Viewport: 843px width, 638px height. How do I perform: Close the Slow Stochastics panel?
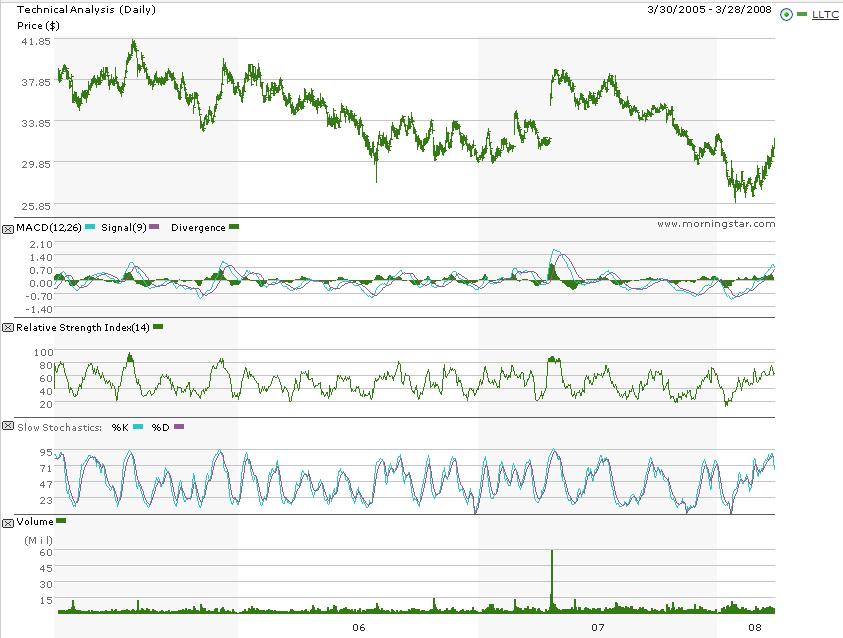8,426
